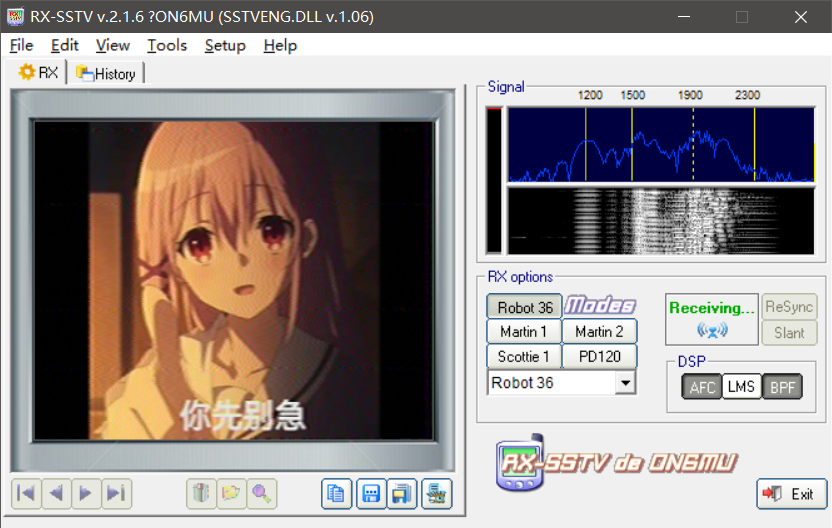Viewport: 832px width, 528px height.
Task: Click the trash can delete image icon
Action: coord(201,494)
